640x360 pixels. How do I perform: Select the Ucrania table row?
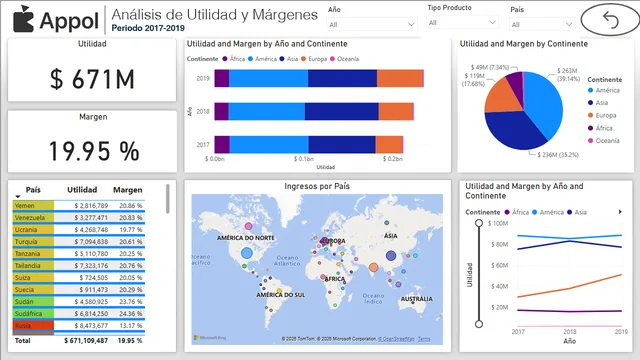click(x=79, y=230)
